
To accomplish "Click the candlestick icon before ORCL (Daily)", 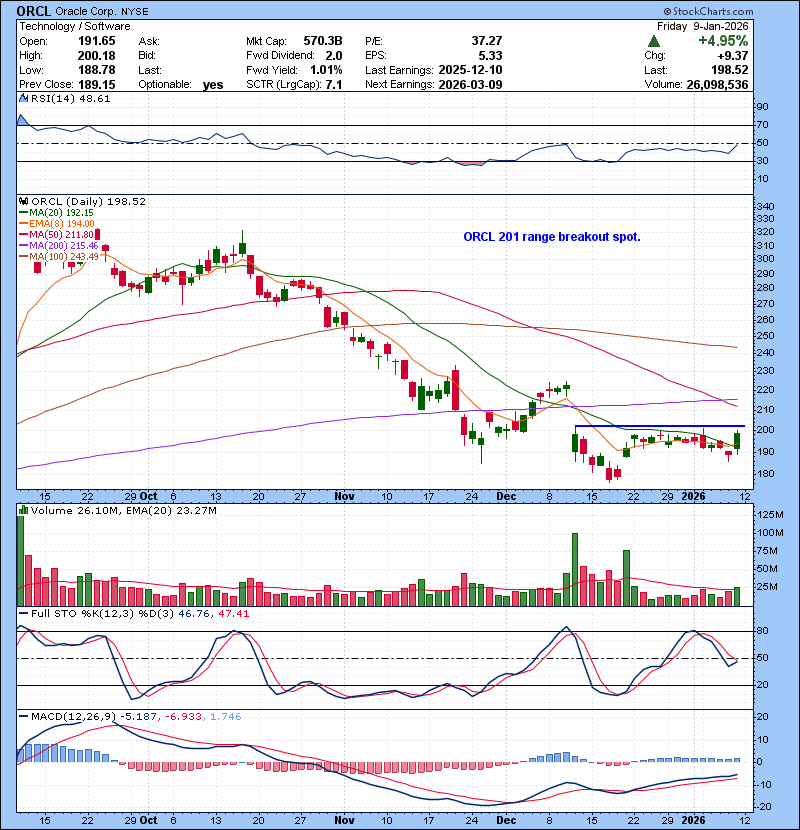I will [23, 201].
